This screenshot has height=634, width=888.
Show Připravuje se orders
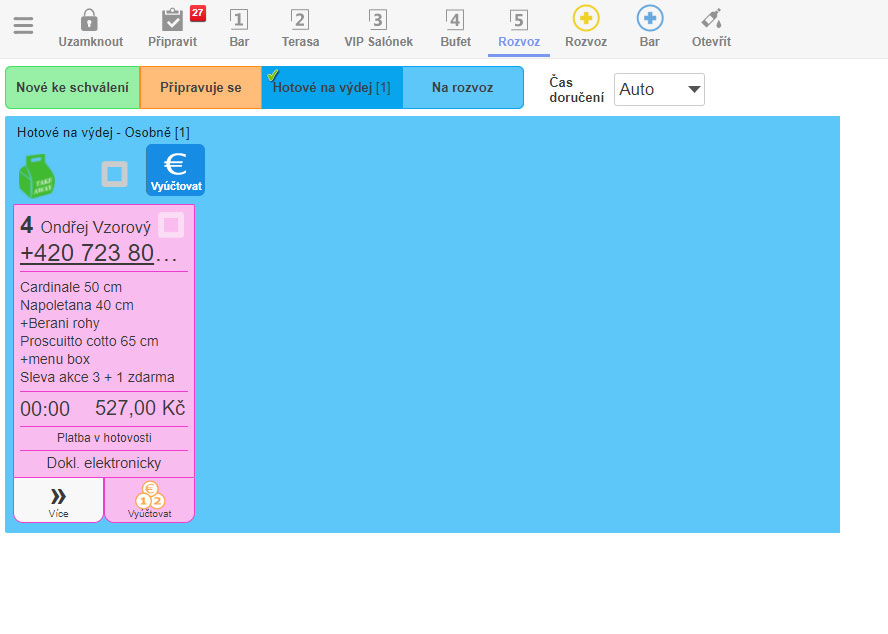click(200, 88)
